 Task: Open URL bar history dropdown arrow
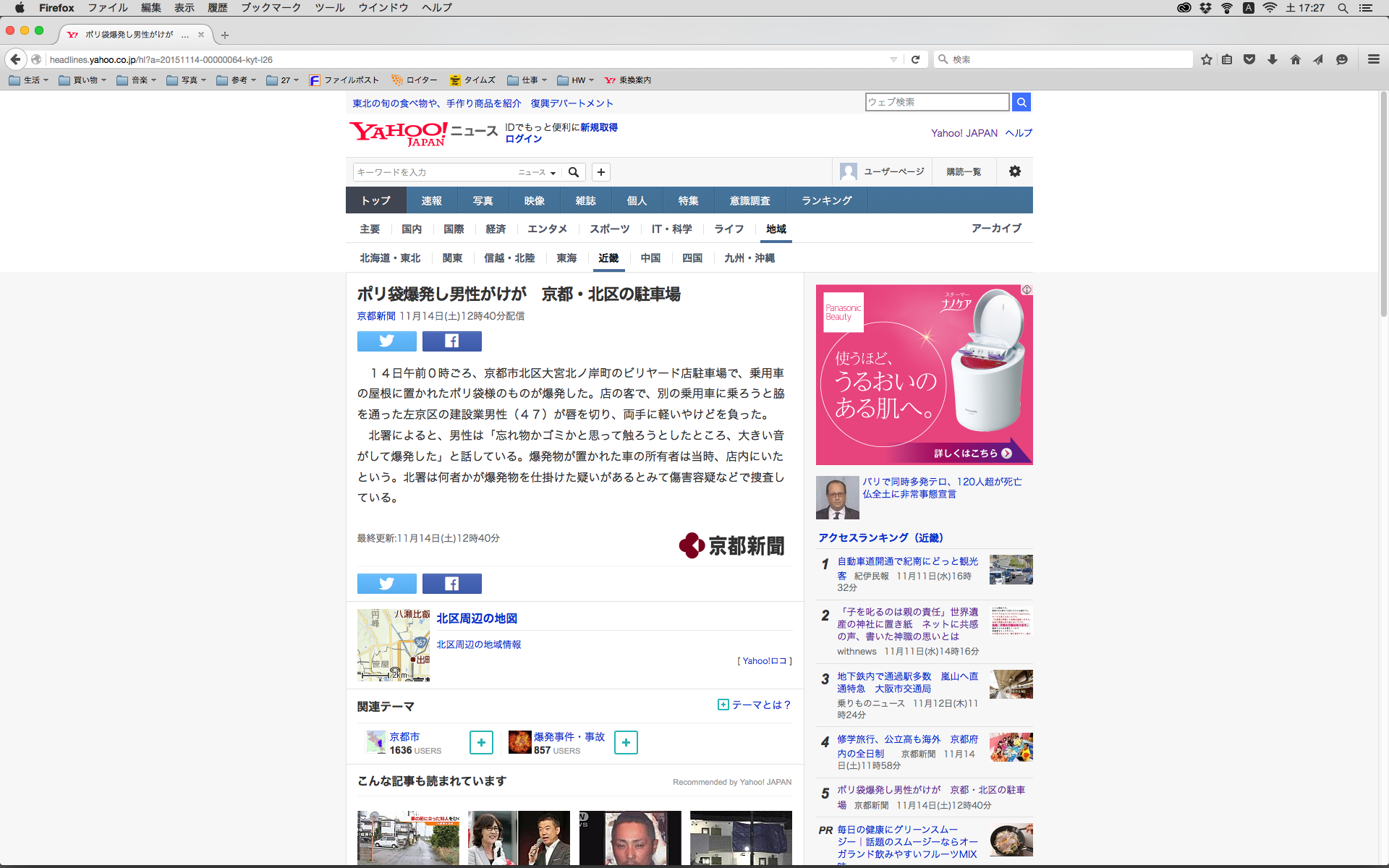pos(893,59)
